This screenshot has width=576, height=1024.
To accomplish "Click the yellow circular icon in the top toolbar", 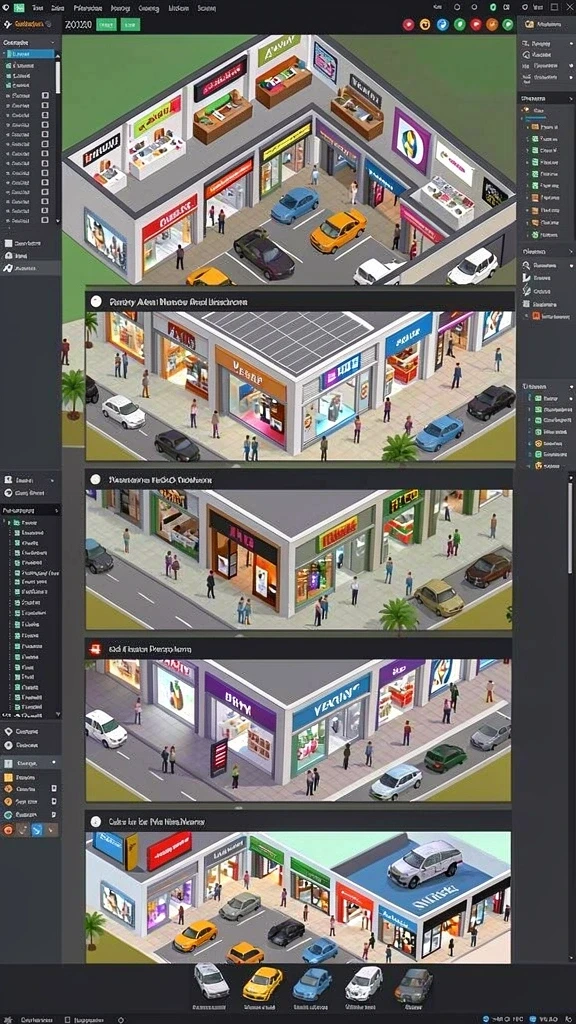I will click(425, 25).
